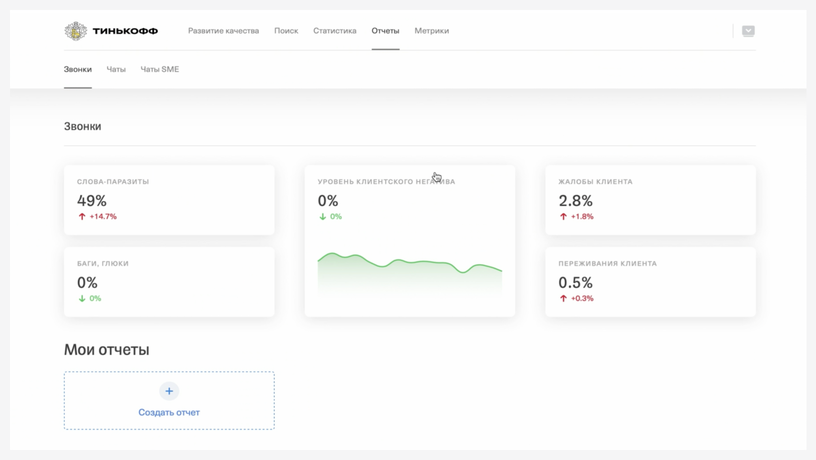Open the Слова-паразиты 49% card

169,200
